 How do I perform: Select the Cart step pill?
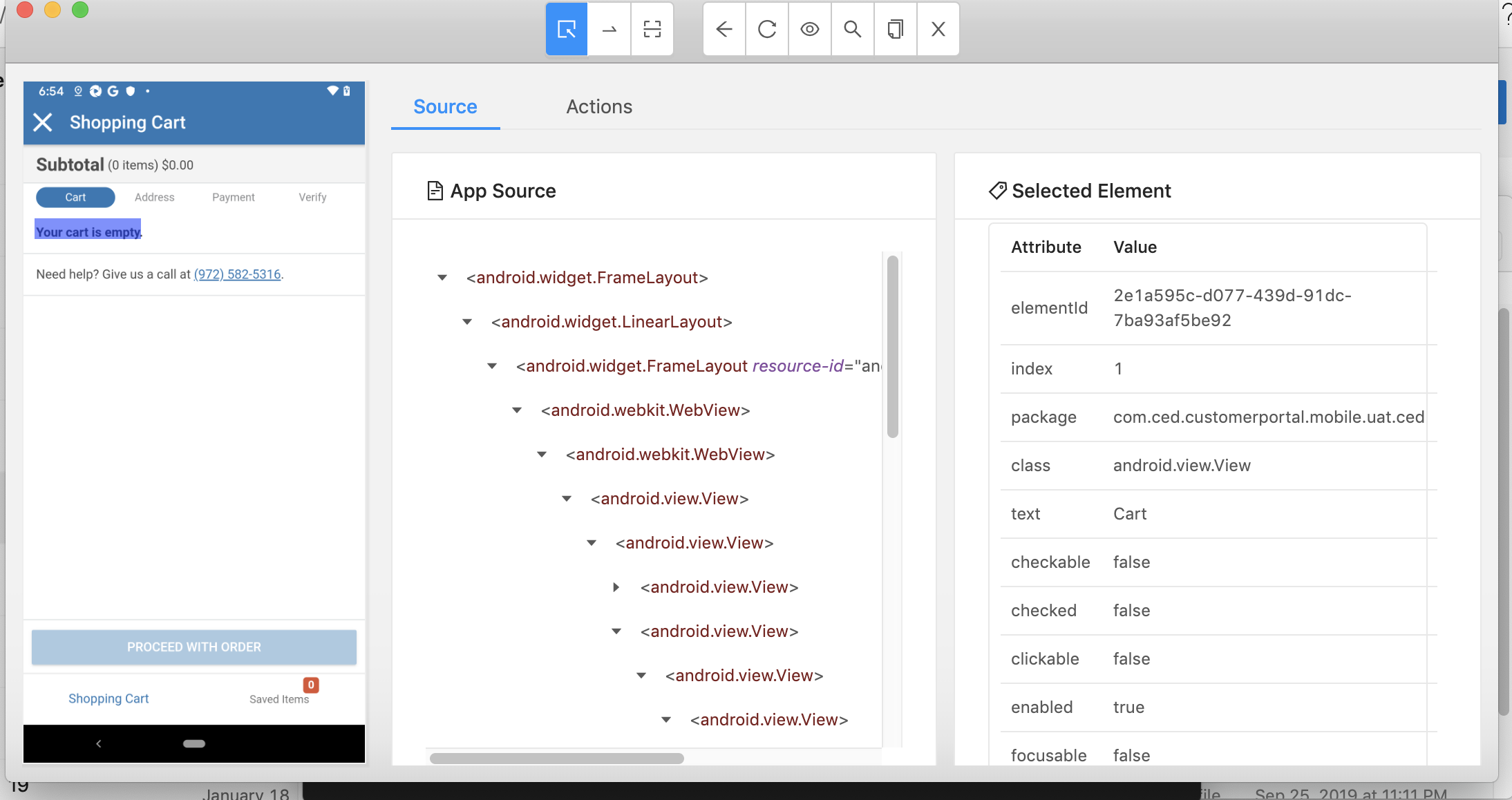tap(75, 198)
